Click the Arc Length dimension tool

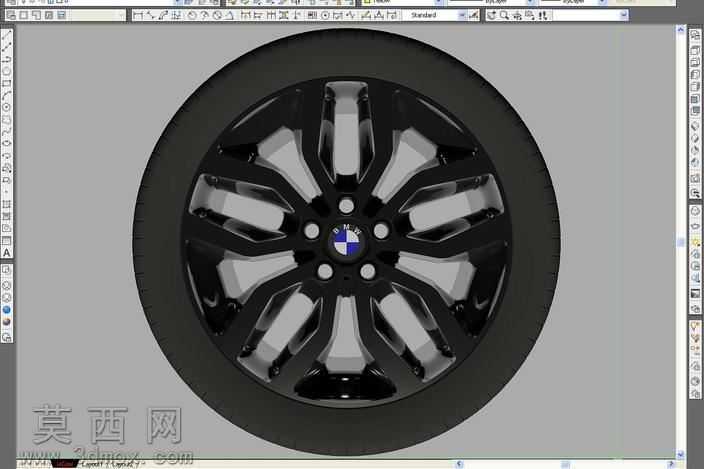(163, 15)
